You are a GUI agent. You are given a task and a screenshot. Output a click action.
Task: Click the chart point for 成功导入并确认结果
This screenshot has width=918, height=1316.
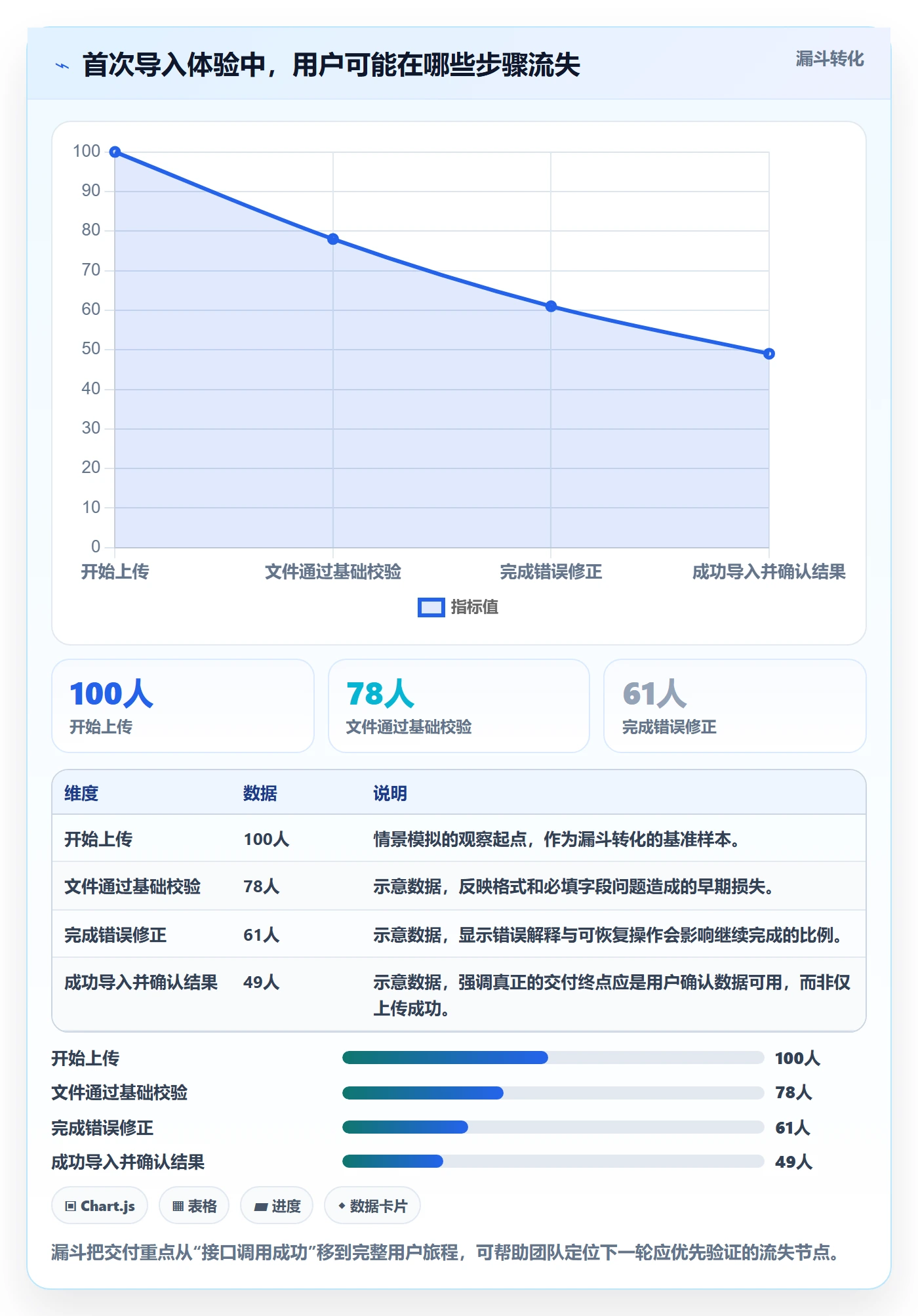pyautogui.click(x=769, y=354)
